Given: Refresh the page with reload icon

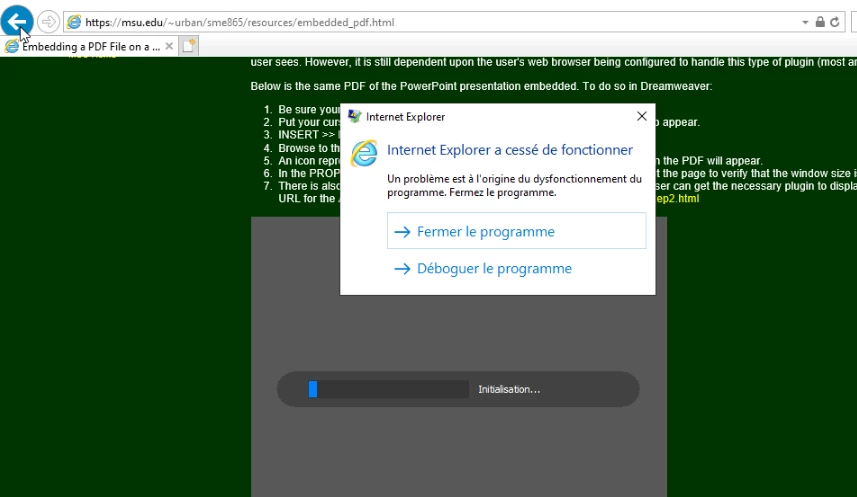Looking at the screenshot, I should (835, 22).
